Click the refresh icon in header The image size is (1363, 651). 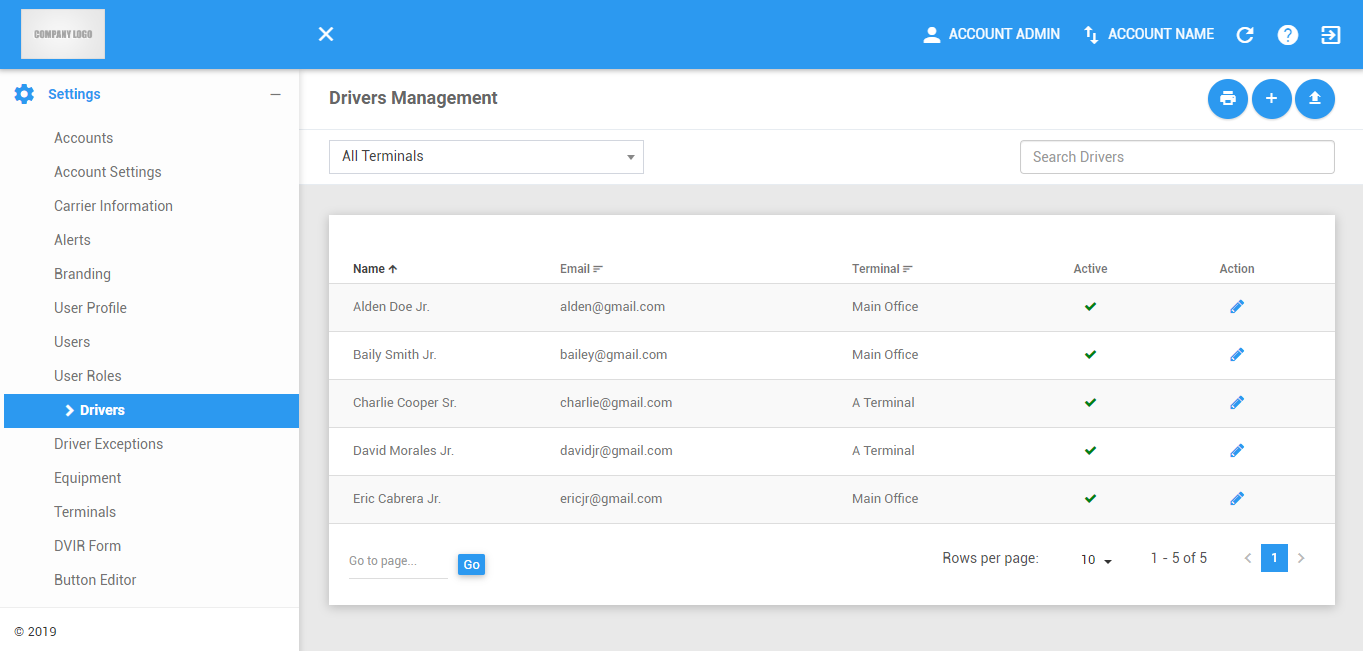[1245, 35]
